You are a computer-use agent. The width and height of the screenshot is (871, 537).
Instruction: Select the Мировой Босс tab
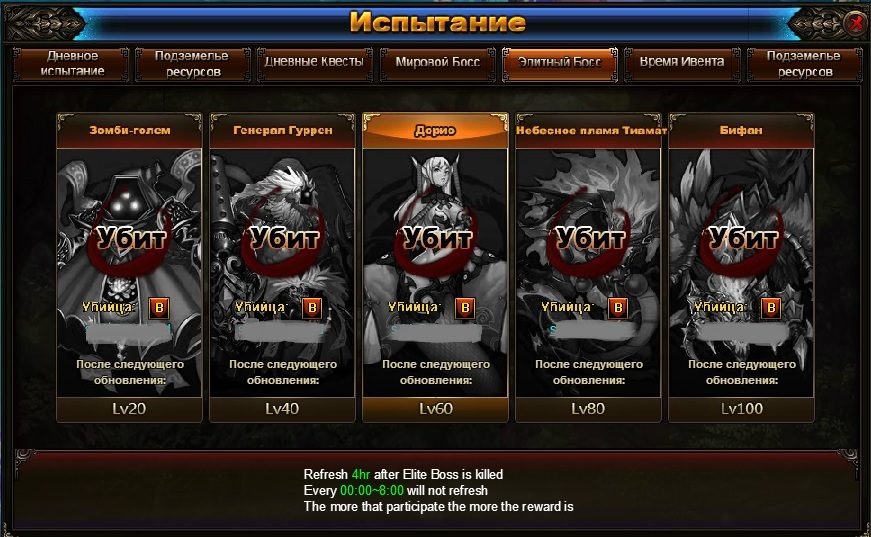click(x=438, y=64)
